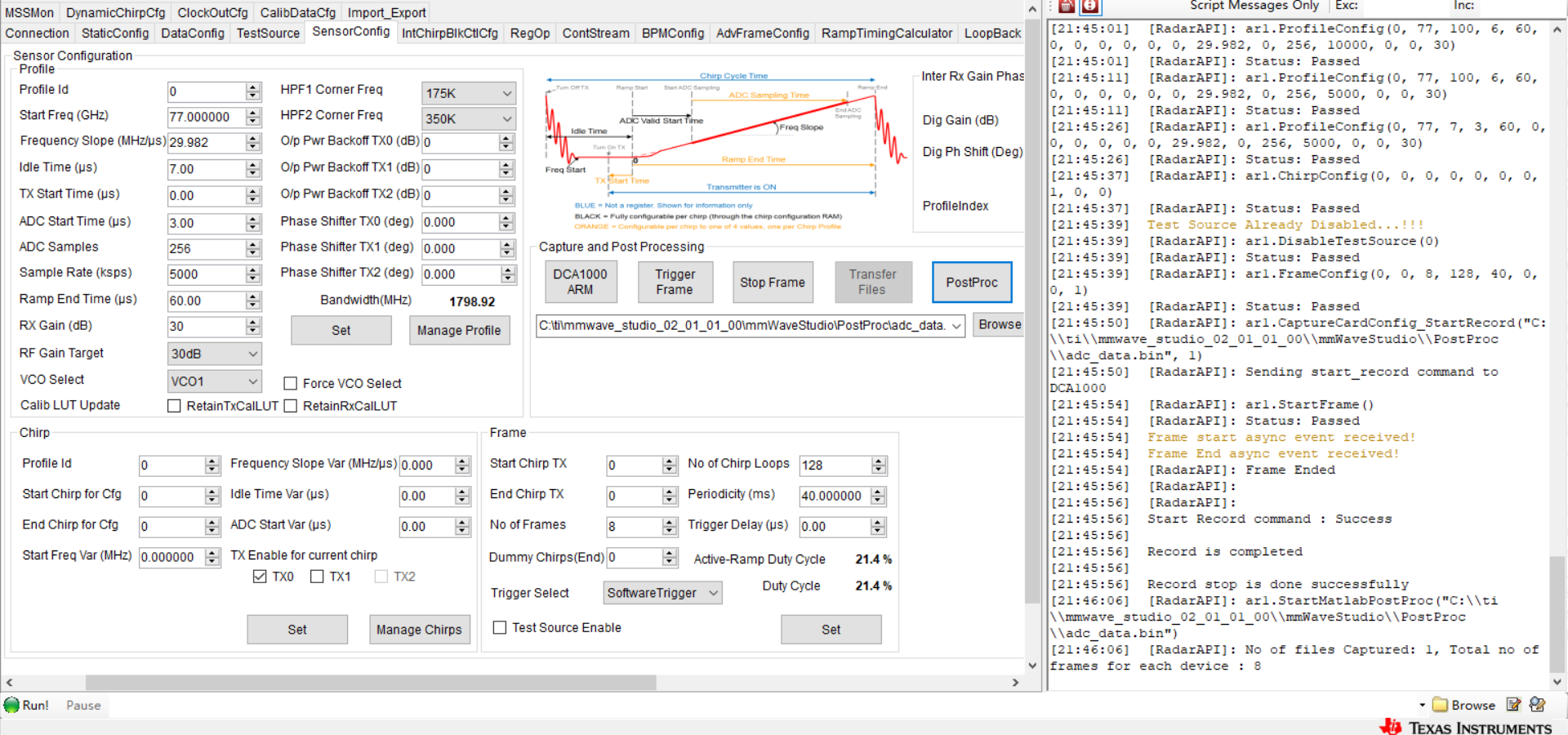Click the magnifier-and-pencil script icon
This screenshot has width=1568, height=735.
(x=1537, y=704)
